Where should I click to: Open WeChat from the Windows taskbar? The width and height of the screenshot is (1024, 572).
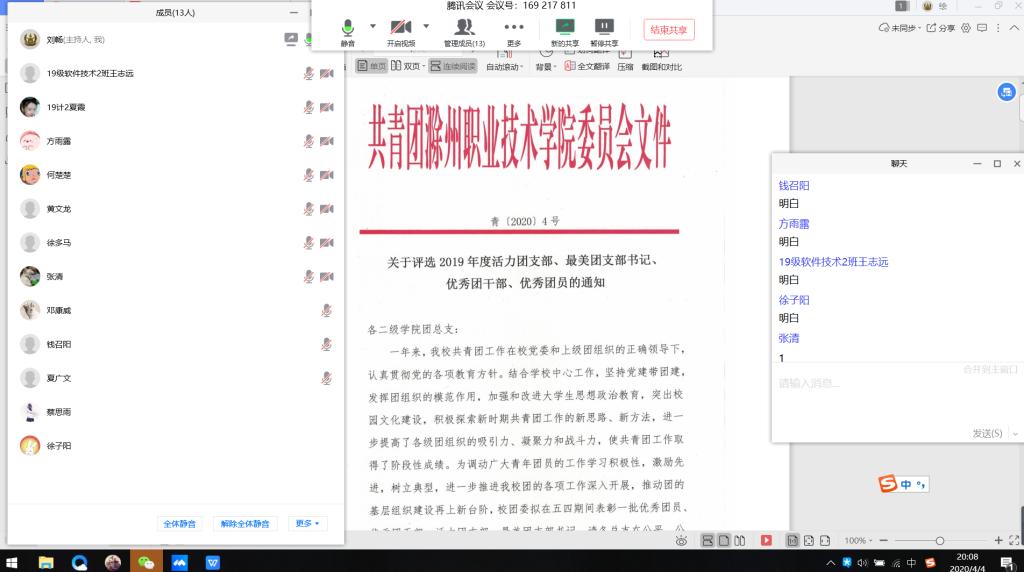(146, 562)
